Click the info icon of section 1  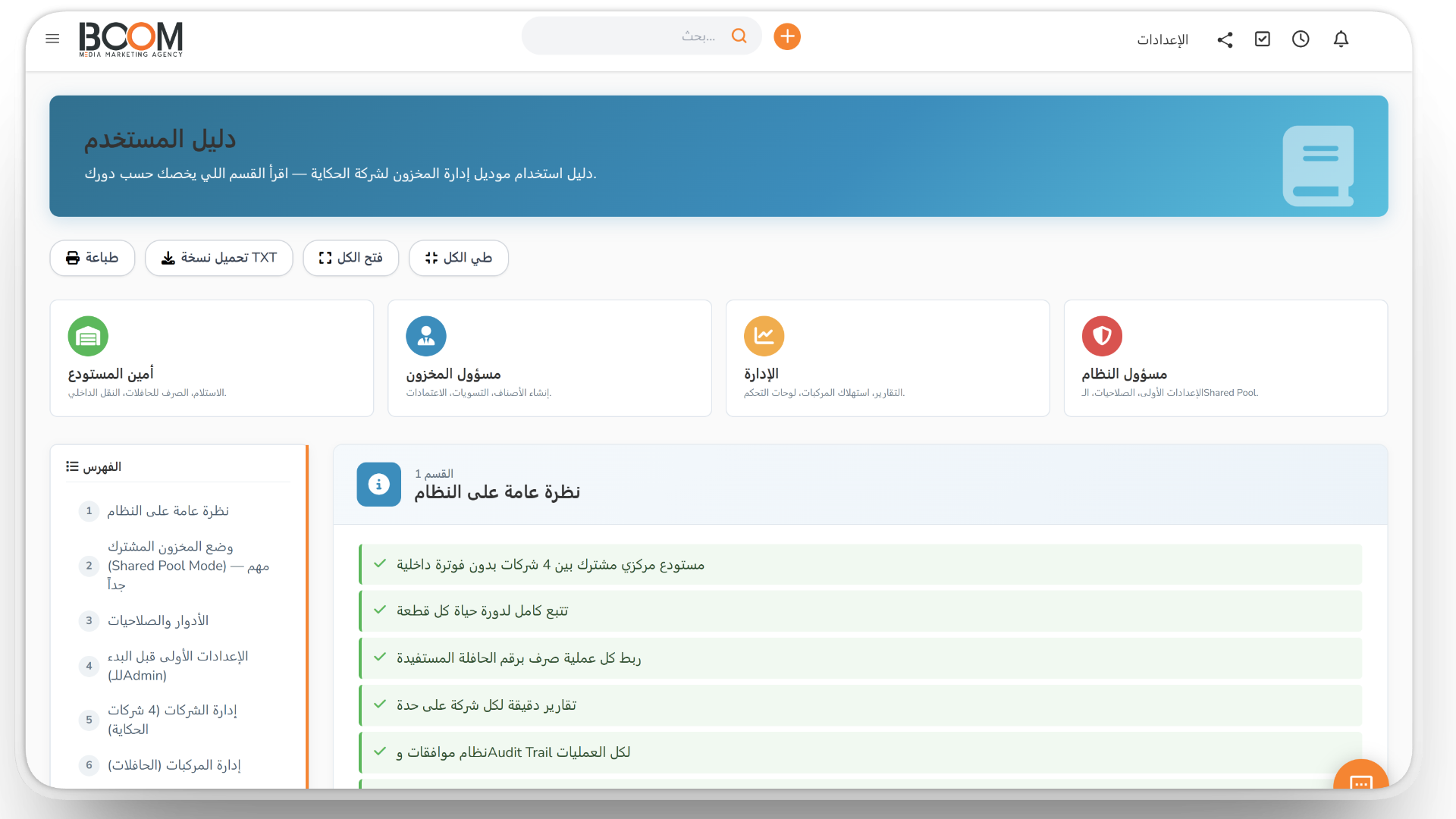pyautogui.click(x=378, y=484)
